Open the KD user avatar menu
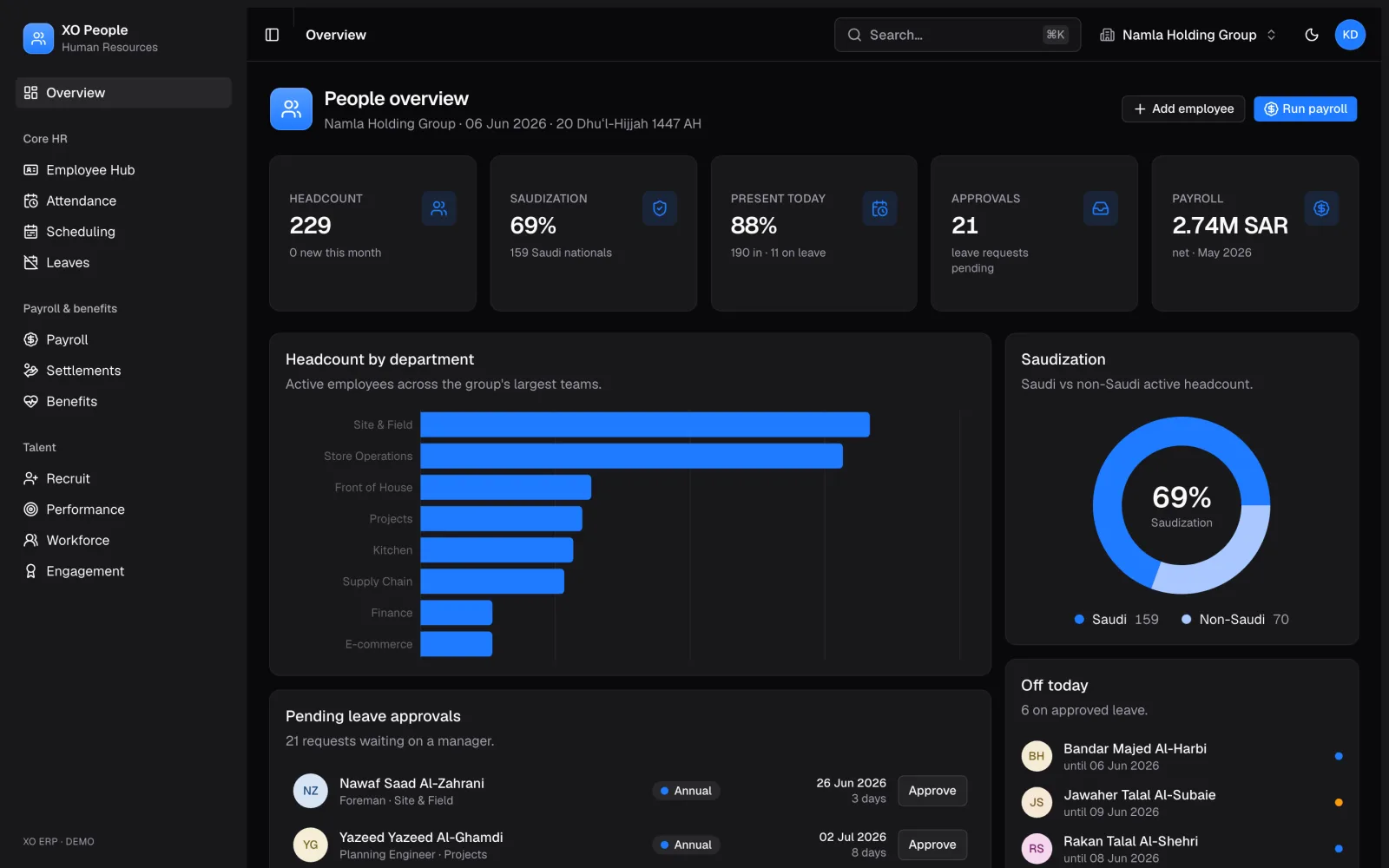The width and height of the screenshot is (1389, 868). 1350,35
